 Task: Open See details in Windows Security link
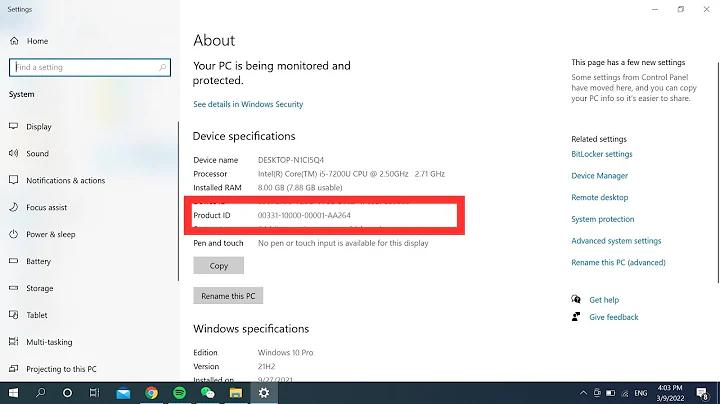tap(248, 104)
